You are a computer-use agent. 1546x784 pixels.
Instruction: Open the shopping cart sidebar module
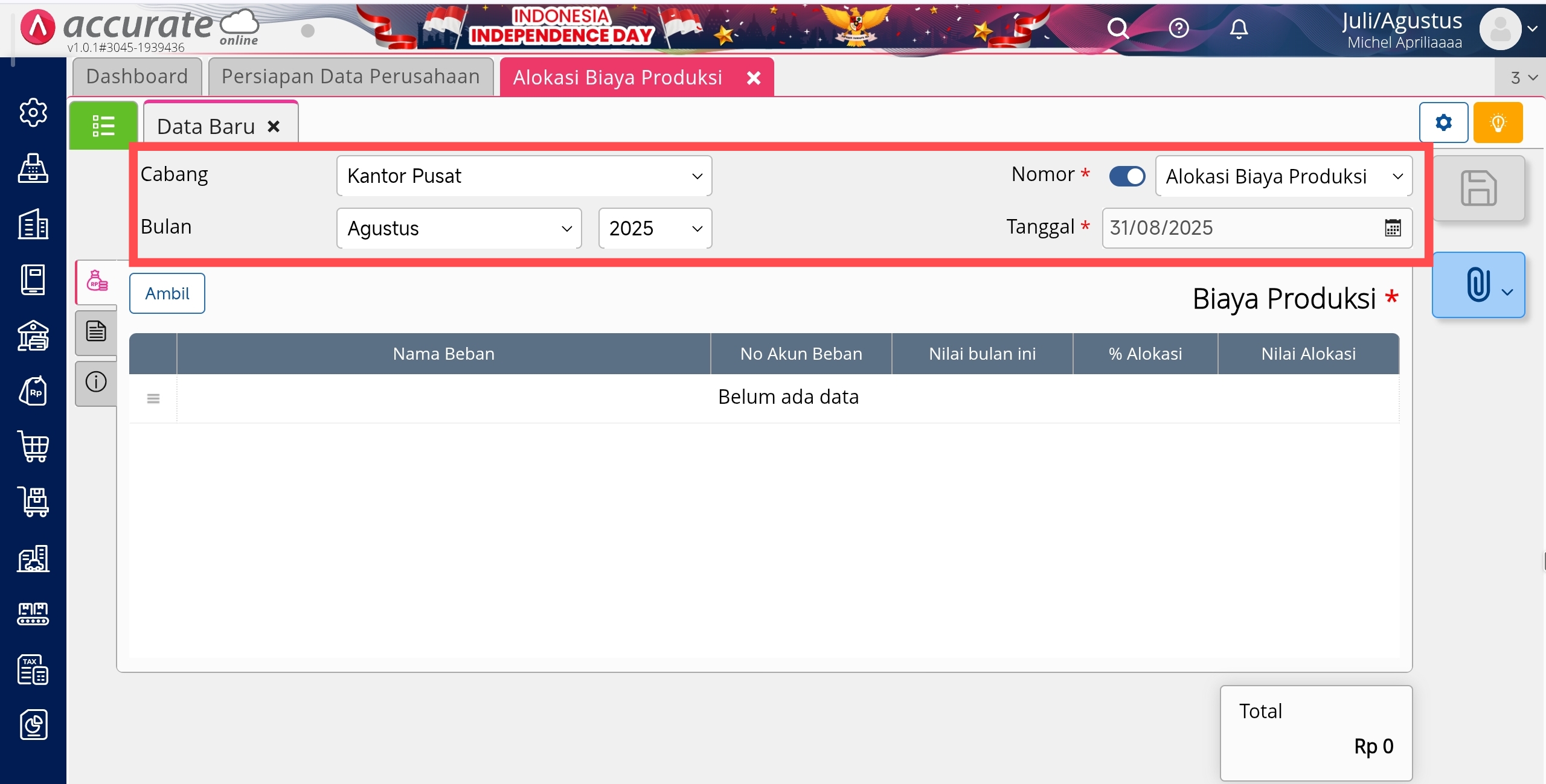click(33, 447)
